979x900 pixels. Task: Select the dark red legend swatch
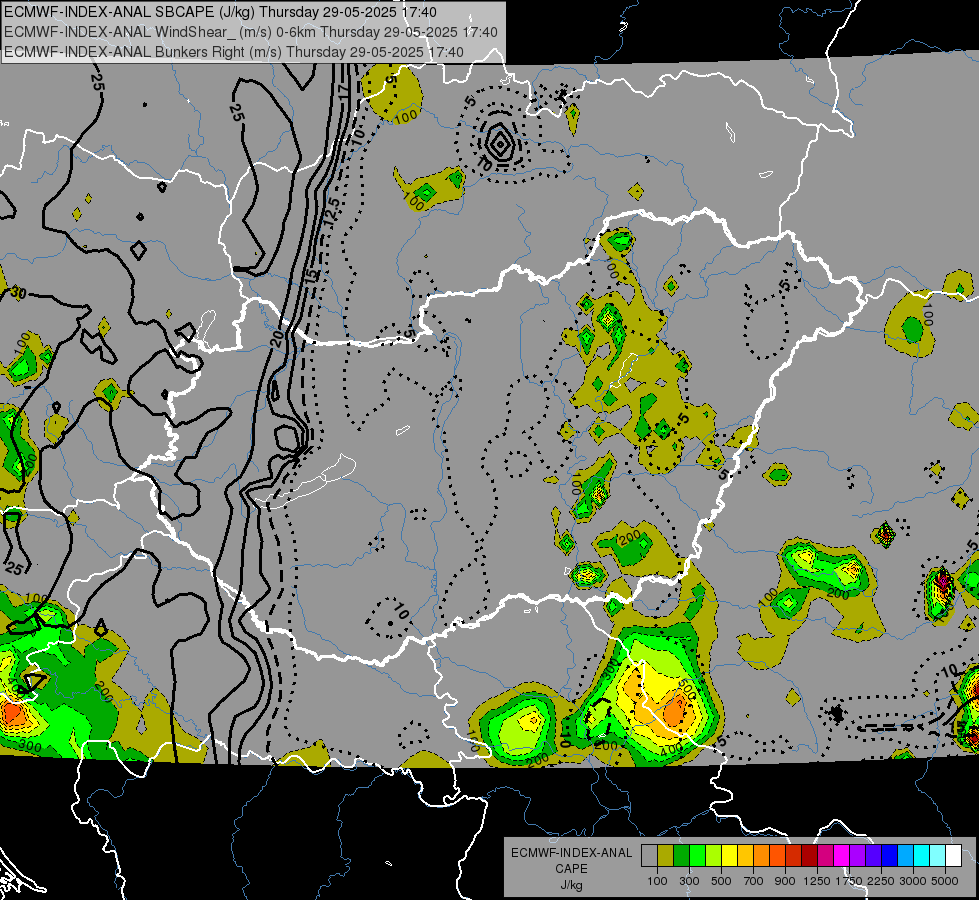(x=809, y=855)
